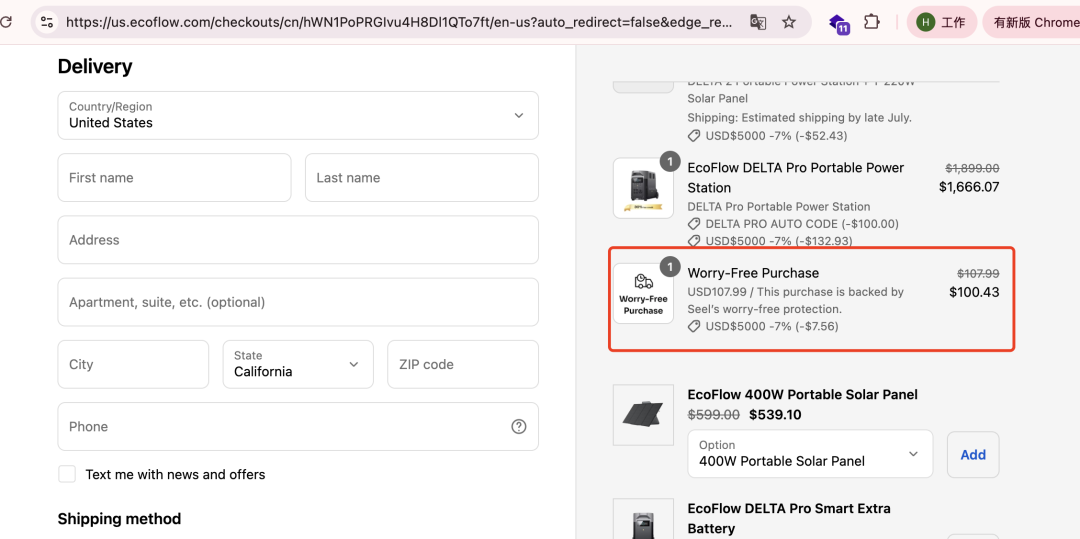Click the ZIP code field
The width and height of the screenshot is (1080, 539).
click(x=462, y=364)
